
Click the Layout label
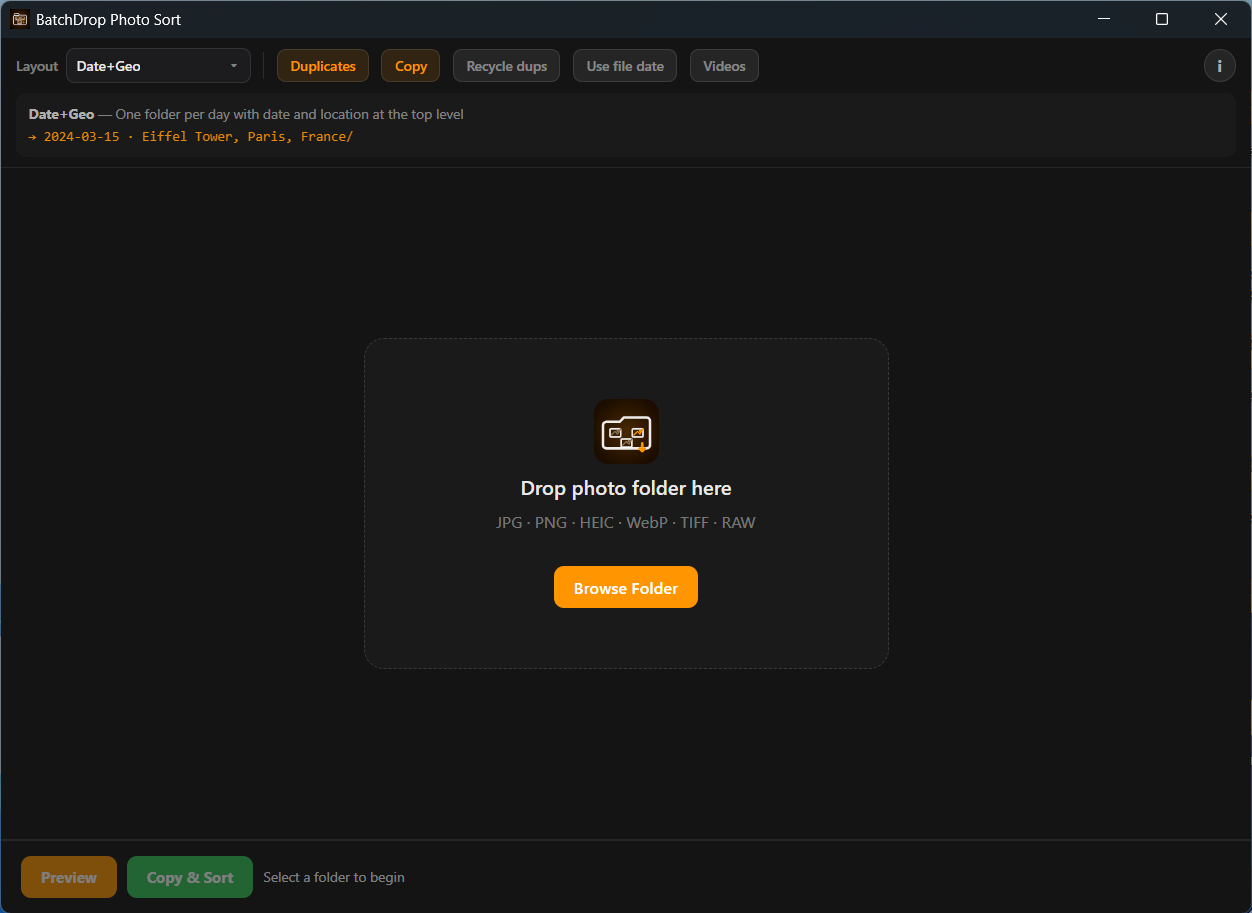pos(37,66)
